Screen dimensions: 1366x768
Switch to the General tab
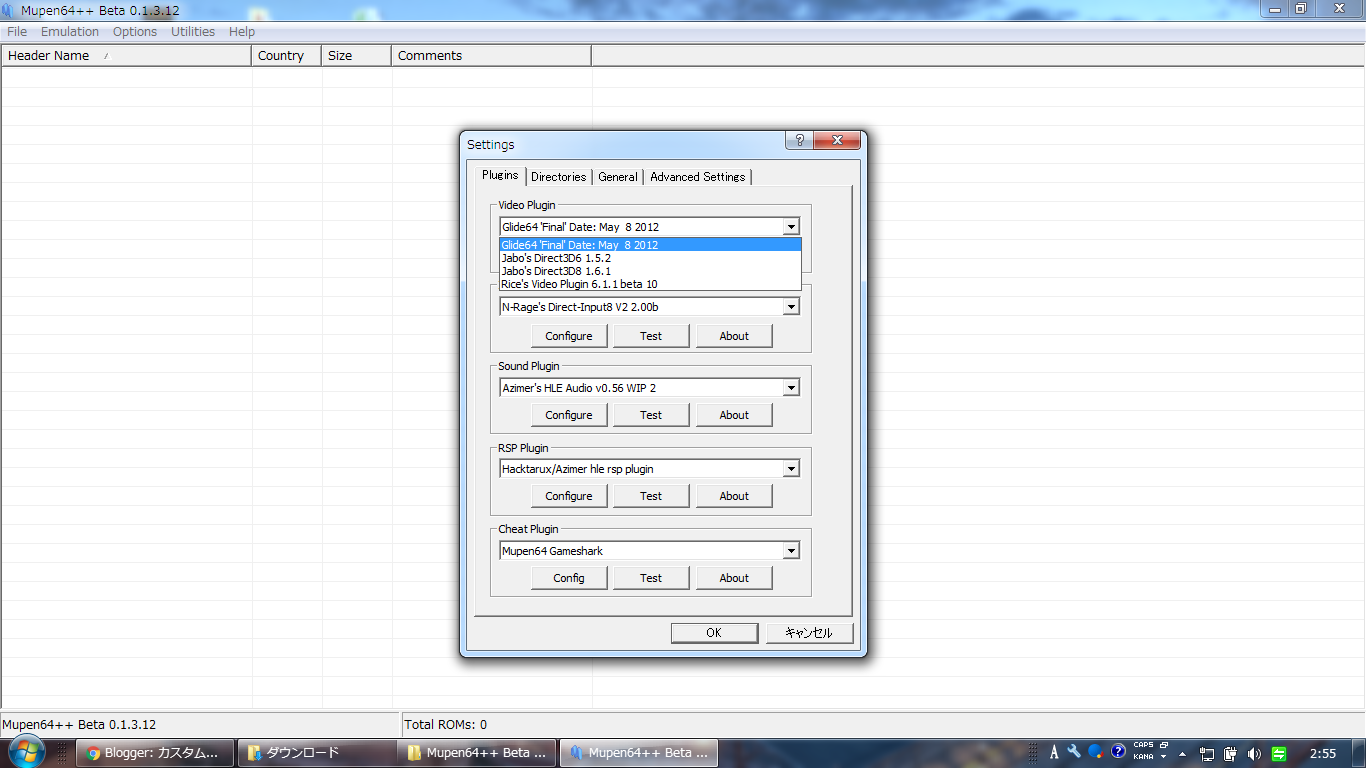coord(618,177)
